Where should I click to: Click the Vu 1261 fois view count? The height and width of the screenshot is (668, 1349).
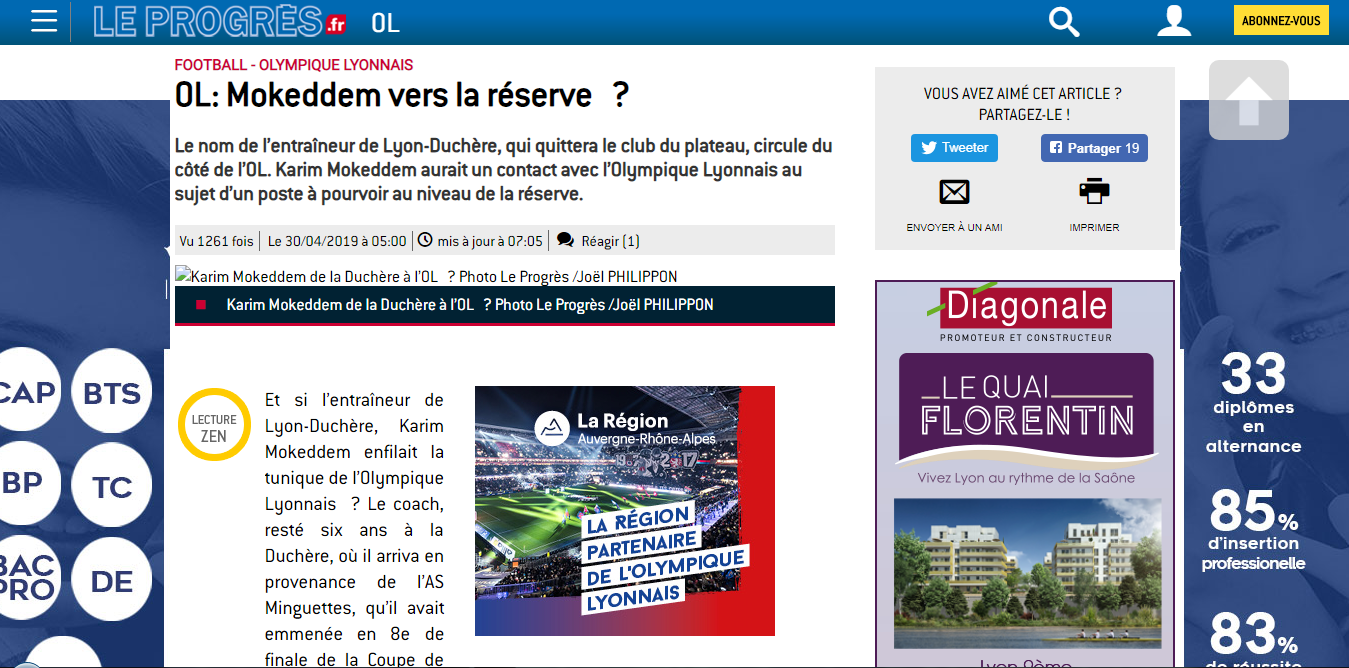click(x=216, y=241)
